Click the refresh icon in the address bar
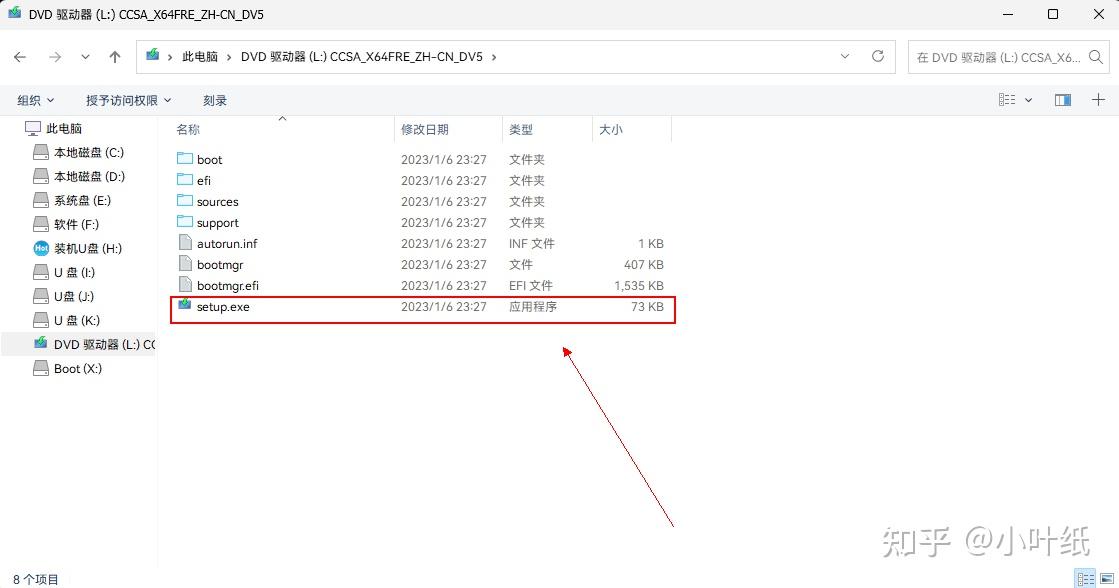The image size is (1119, 588). point(875,57)
